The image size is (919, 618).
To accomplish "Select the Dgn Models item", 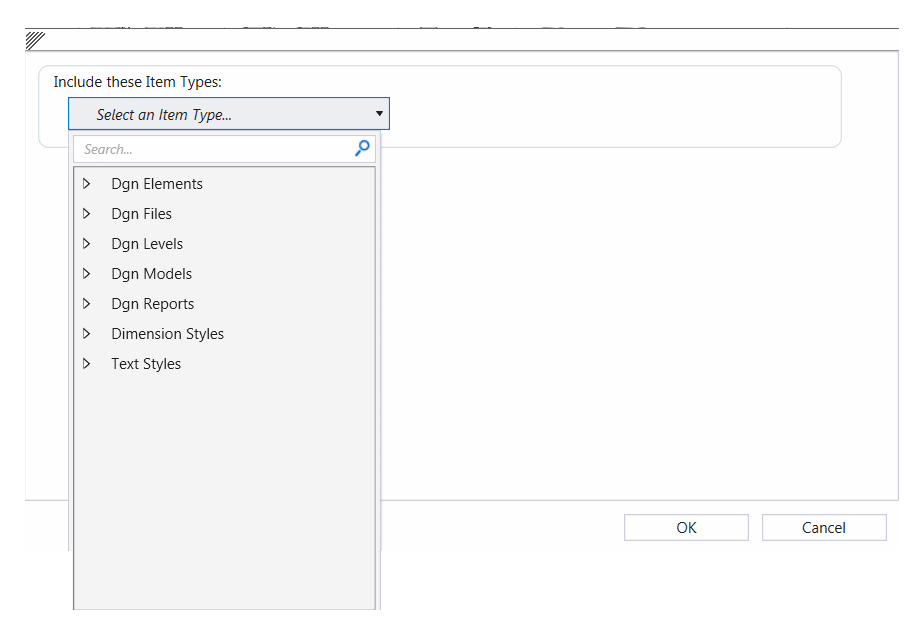I will 152,274.
